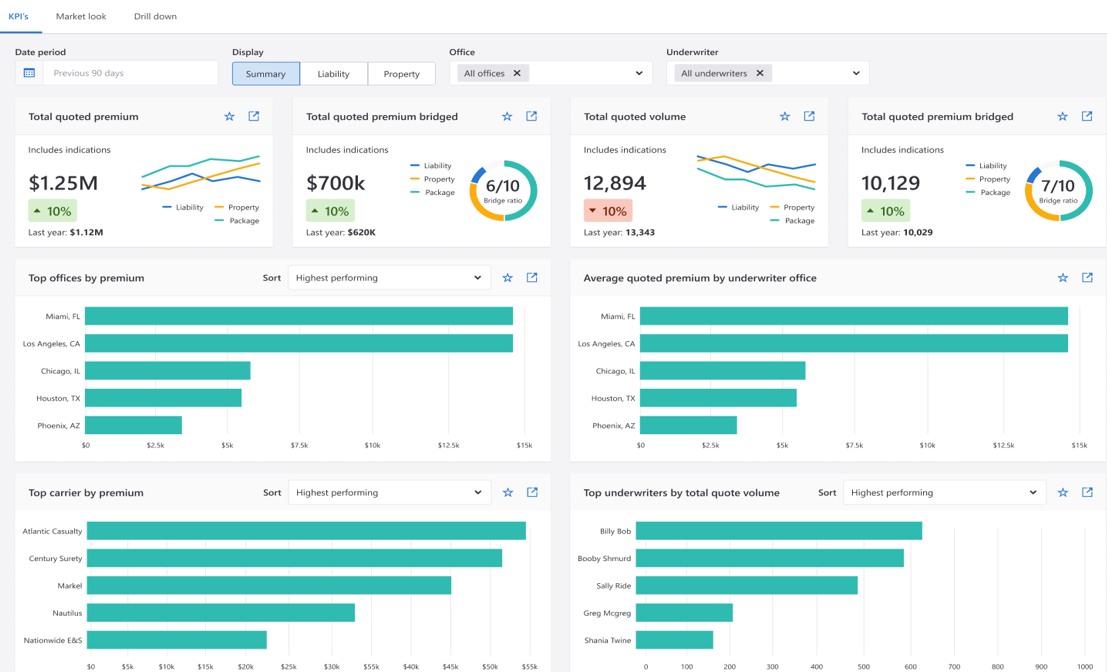1107x672 pixels.
Task: Open Top underwriters chart in external view
Action: pos(1087,493)
